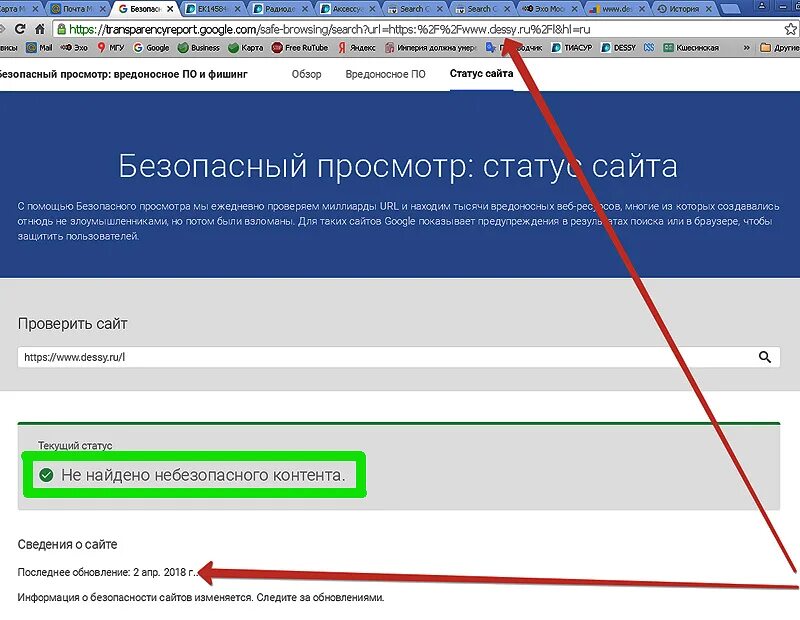Open the CSS icon bookmark

[x=649, y=47]
